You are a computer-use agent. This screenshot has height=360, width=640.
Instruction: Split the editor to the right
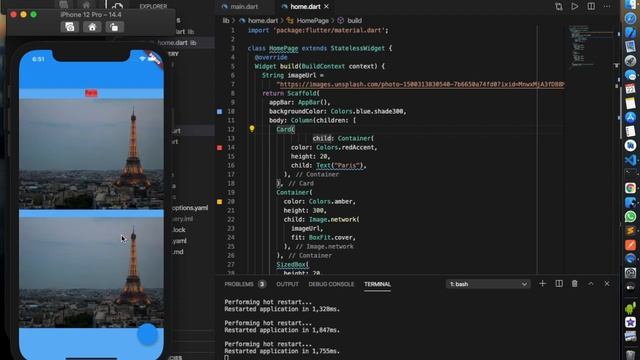coord(591,7)
